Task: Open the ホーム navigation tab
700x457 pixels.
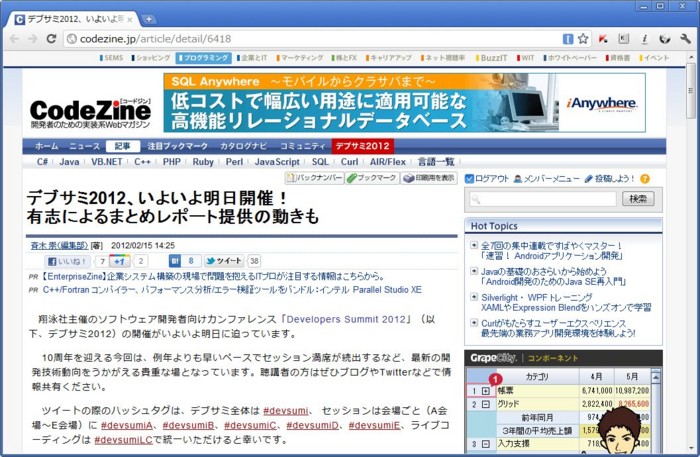Action: (46, 146)
